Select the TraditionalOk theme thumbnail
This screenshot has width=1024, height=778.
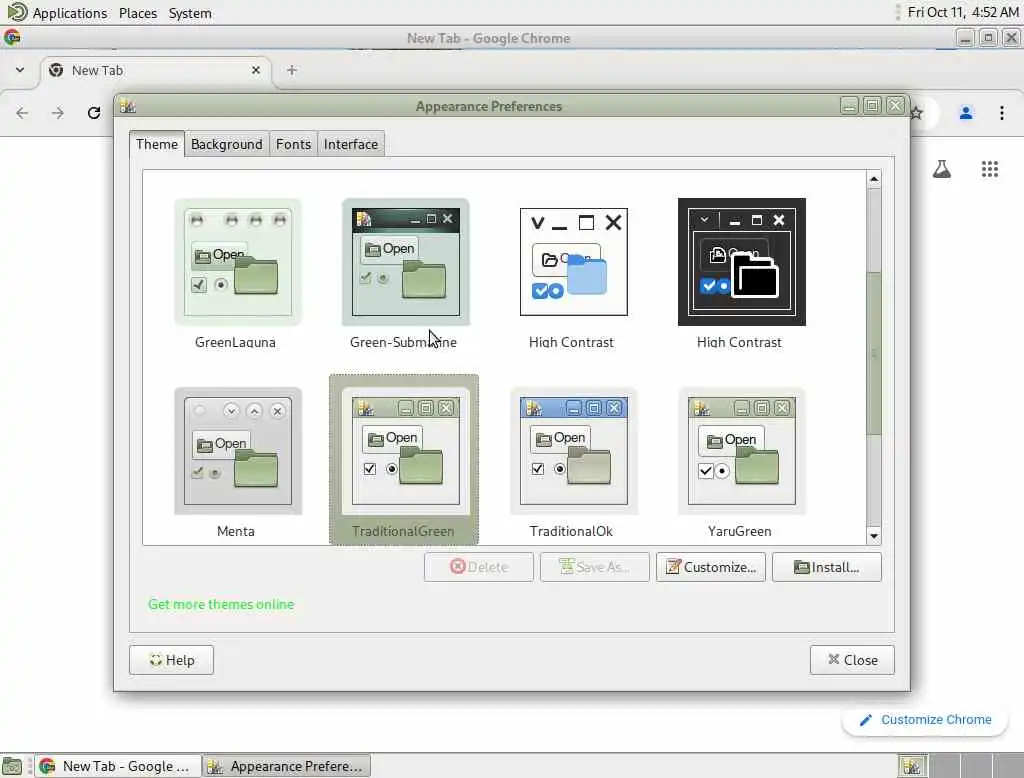[573, 451]
